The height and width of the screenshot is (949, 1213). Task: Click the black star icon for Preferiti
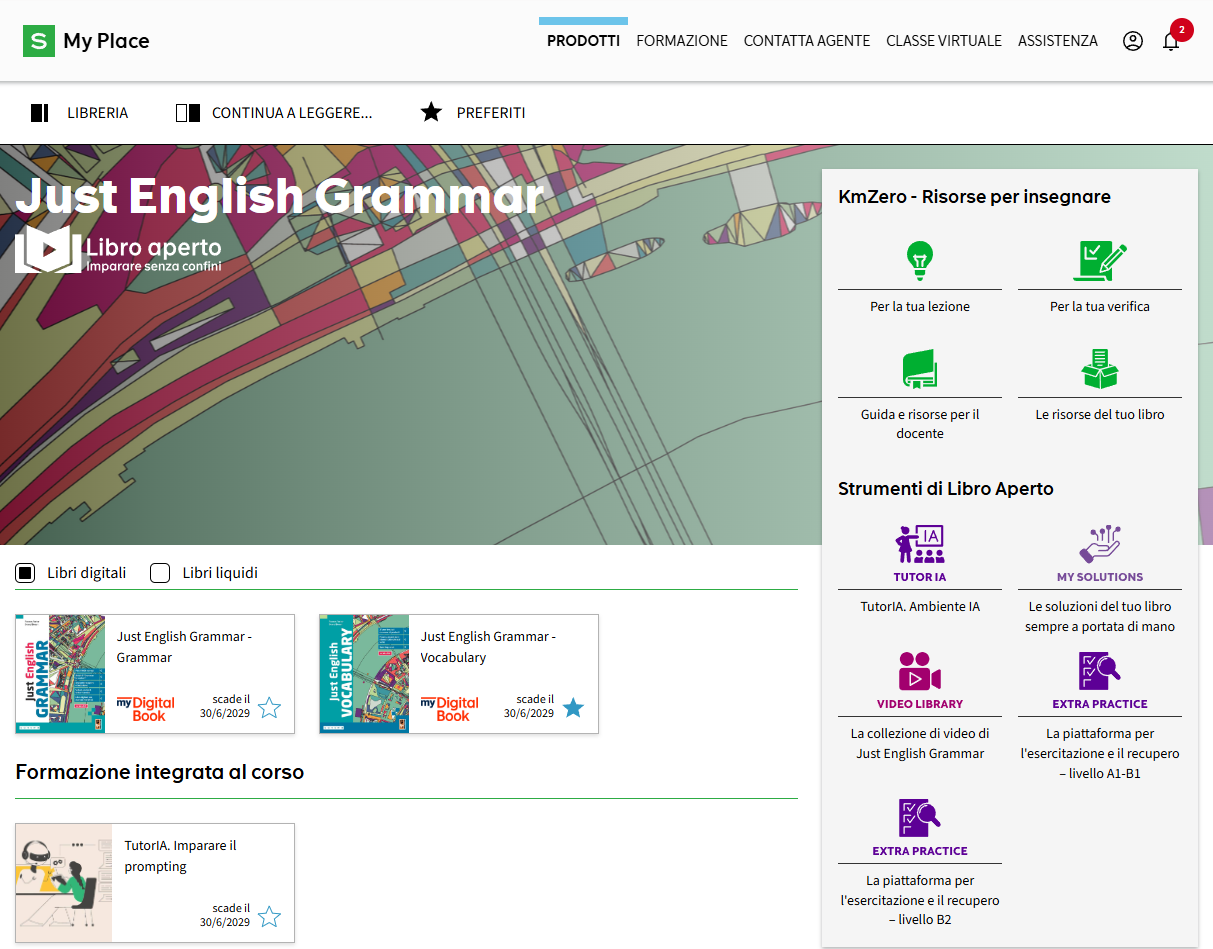(431, 112)
